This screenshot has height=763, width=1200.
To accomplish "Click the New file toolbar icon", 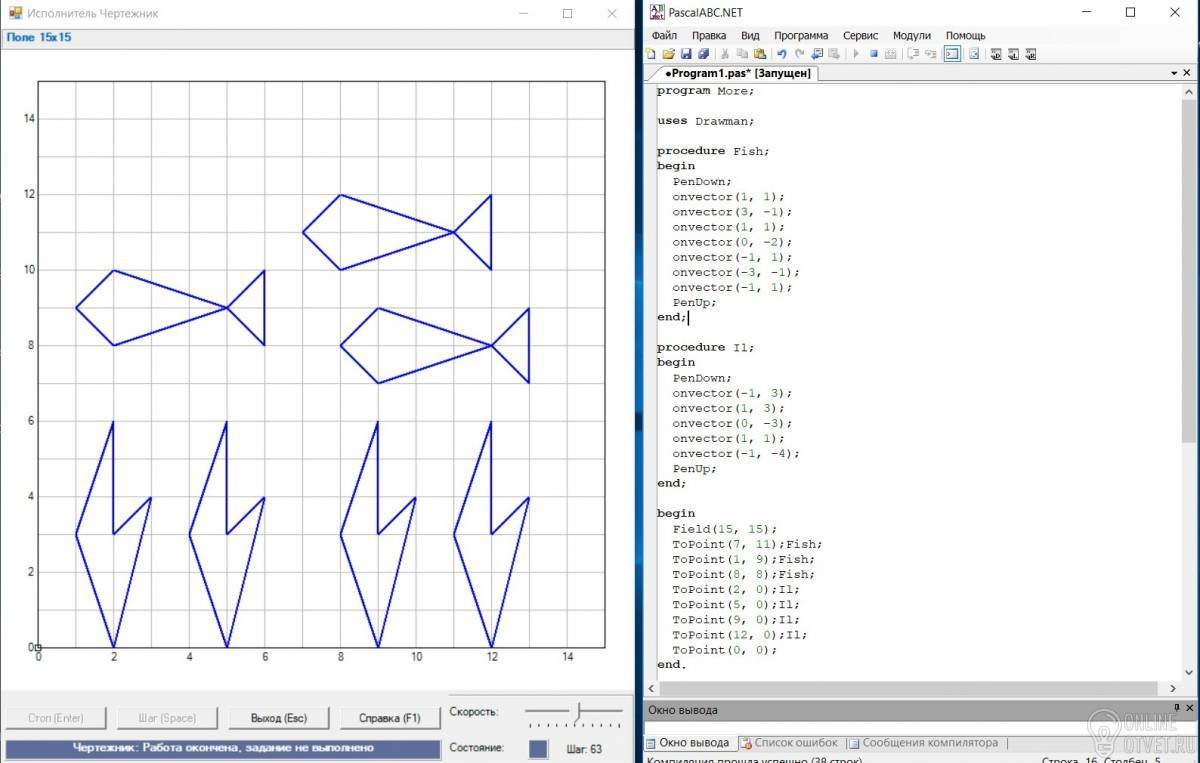I will [650, 54].
